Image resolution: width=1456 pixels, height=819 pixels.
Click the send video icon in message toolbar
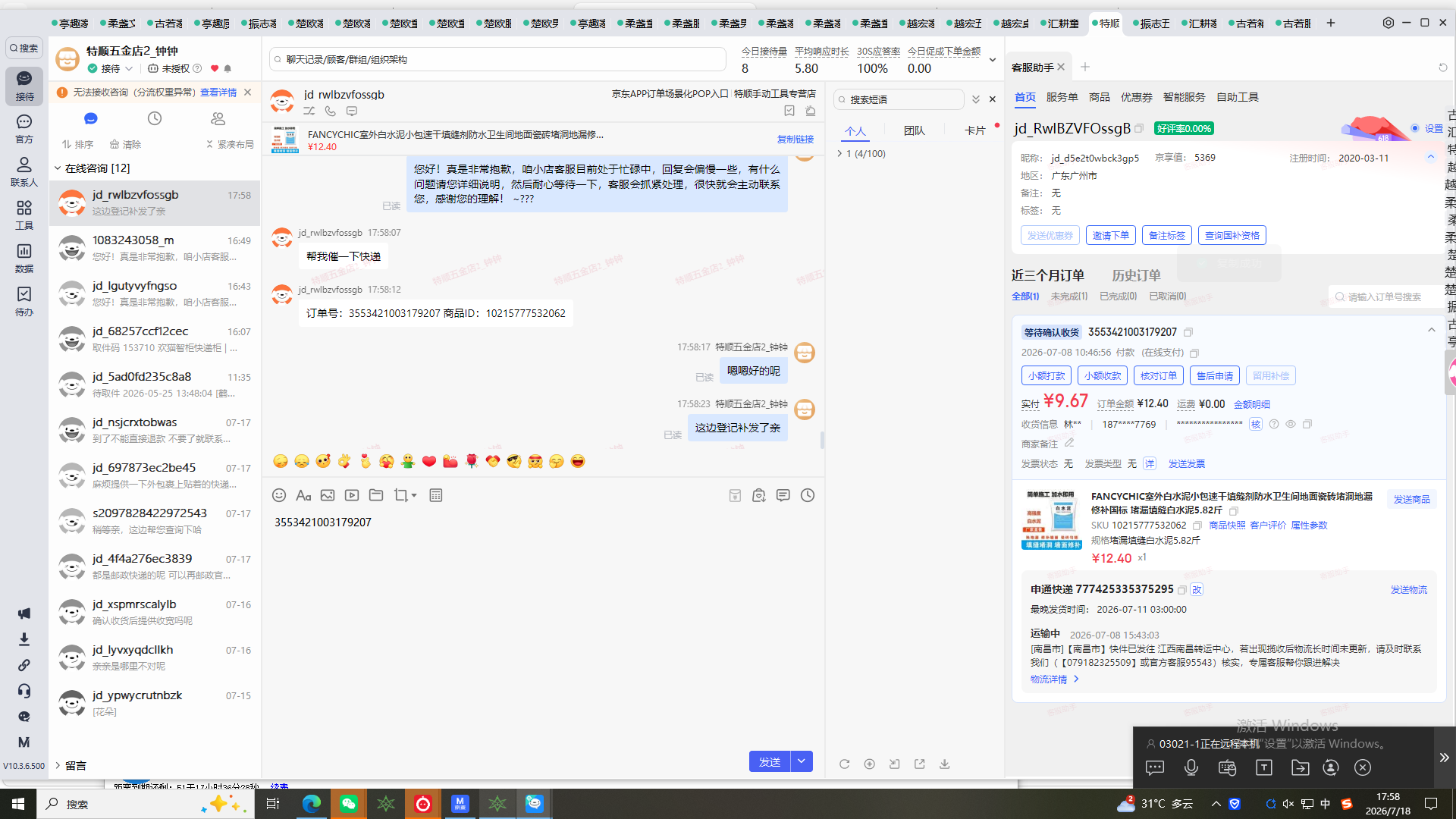point(352,495)
